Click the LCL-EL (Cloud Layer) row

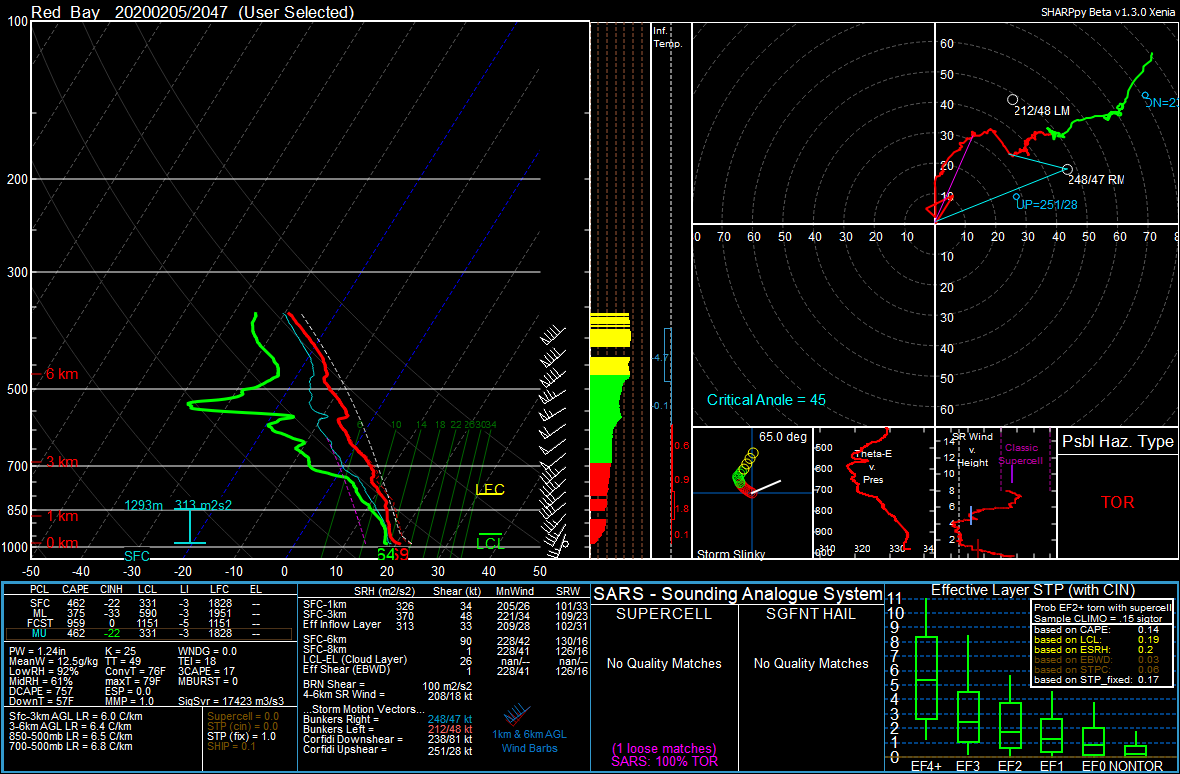click(x=443, y=660)
